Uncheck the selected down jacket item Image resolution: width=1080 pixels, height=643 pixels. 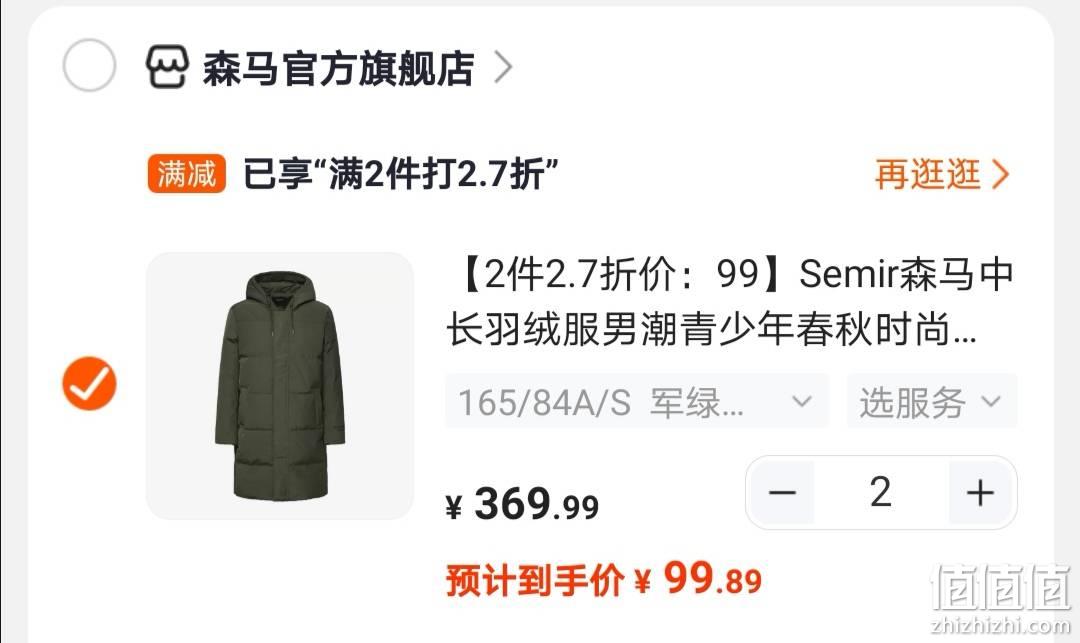click(x=90, y=383)
